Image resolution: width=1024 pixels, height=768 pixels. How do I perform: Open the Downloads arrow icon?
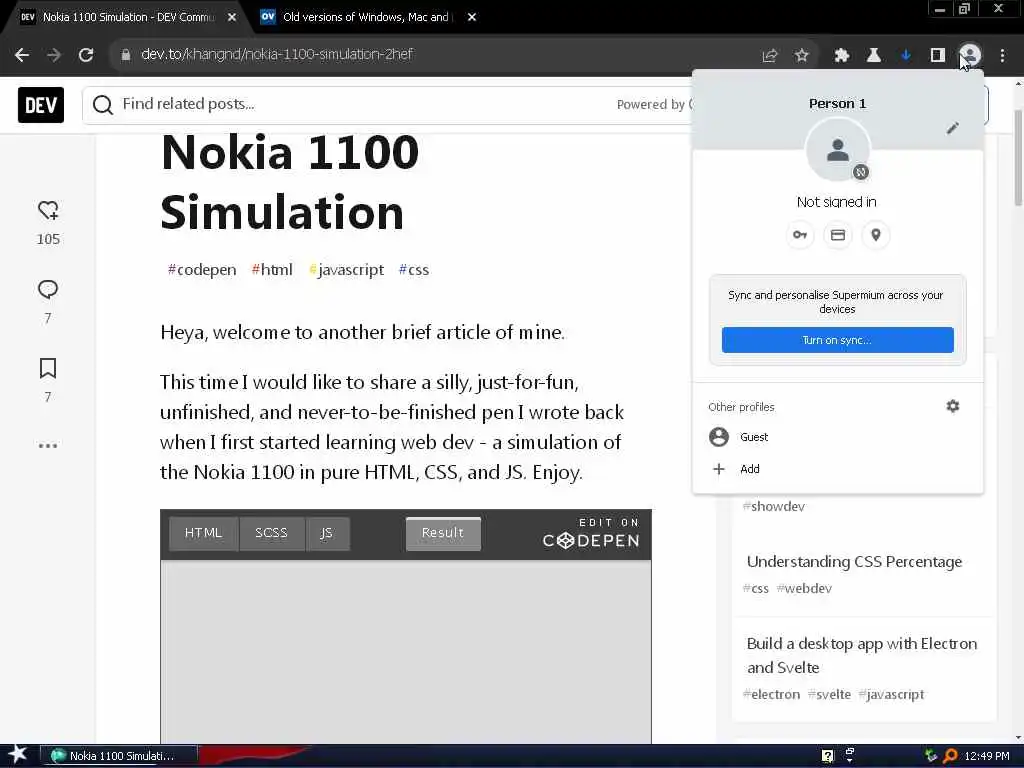(x=906, y=56)
